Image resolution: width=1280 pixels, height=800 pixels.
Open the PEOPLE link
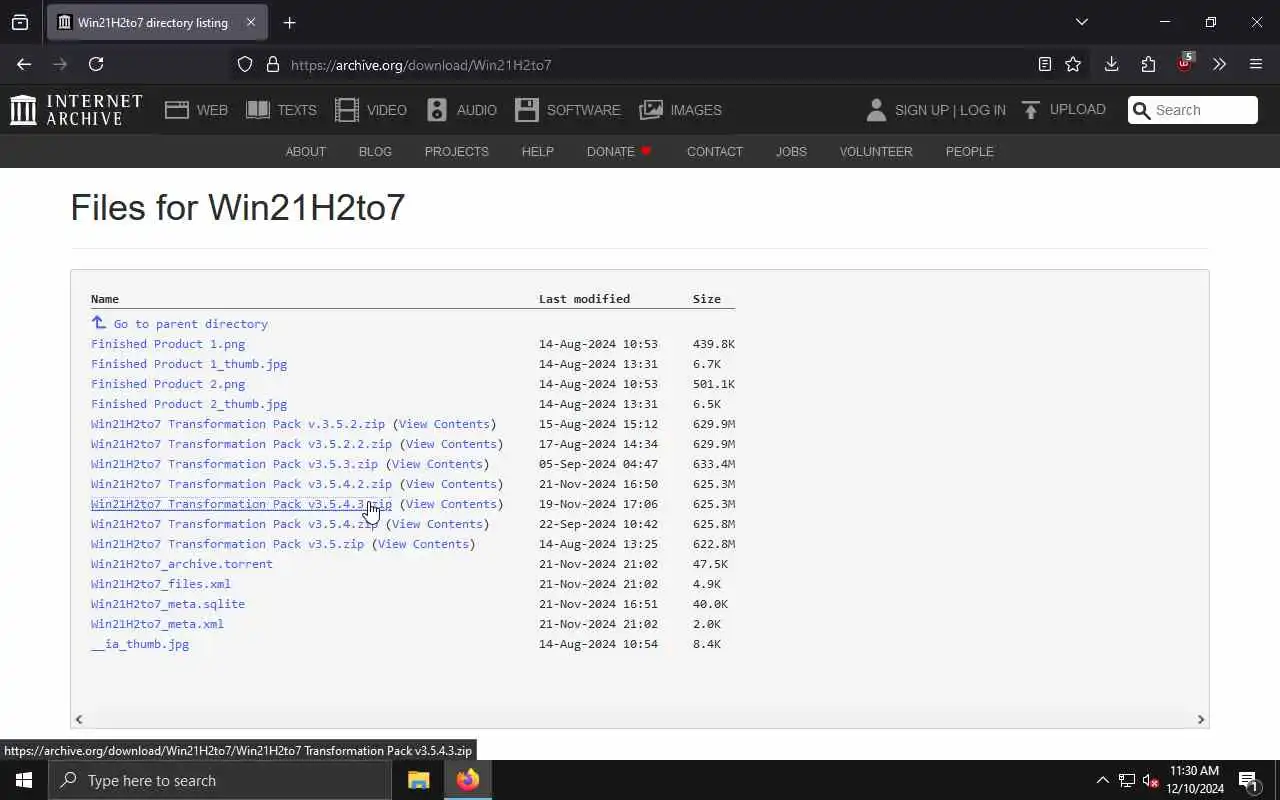click(969, 152)
